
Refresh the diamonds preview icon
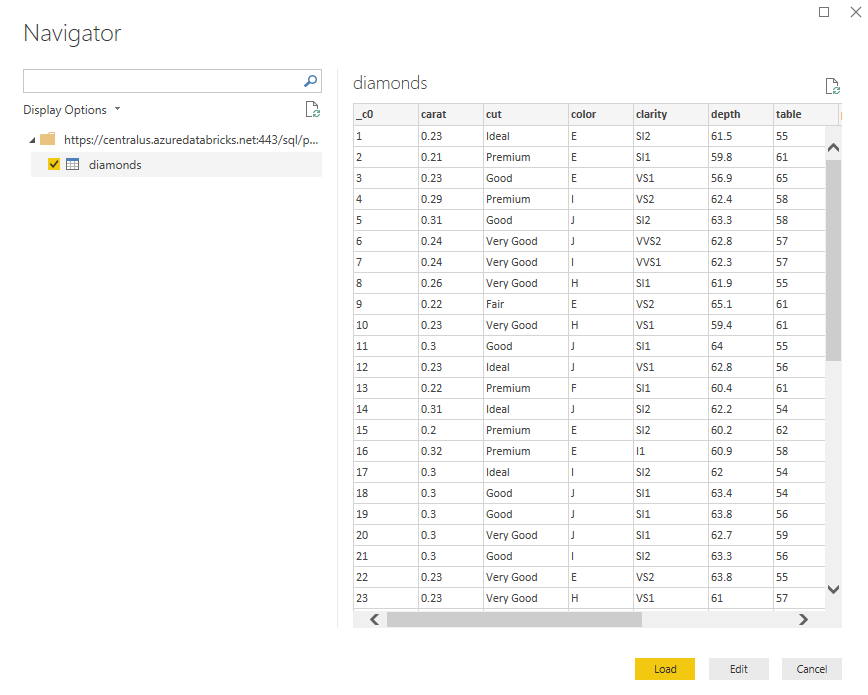833,86
